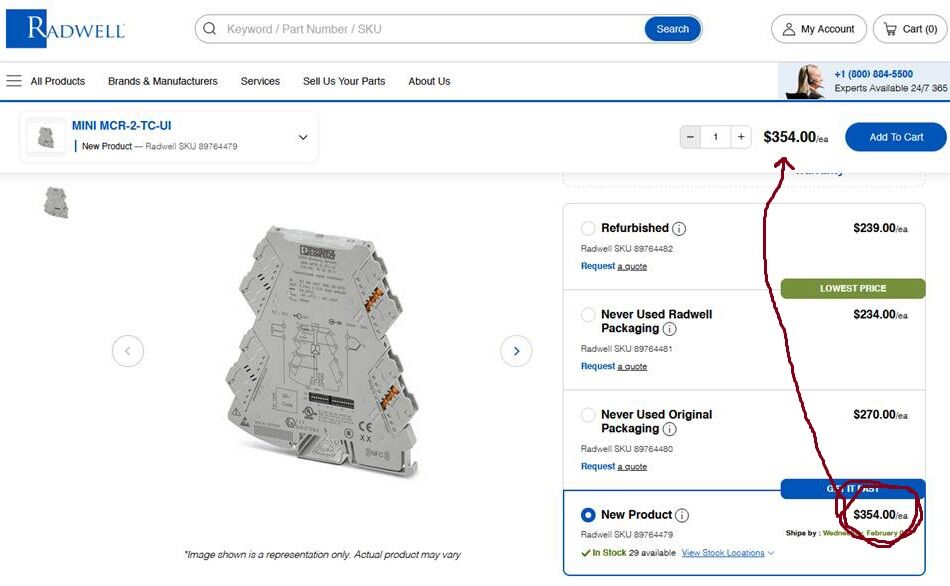The height and width of the screenshot is (586, 950).
Task: Select Never Used Original Packaging option
Action: (588, 415)
